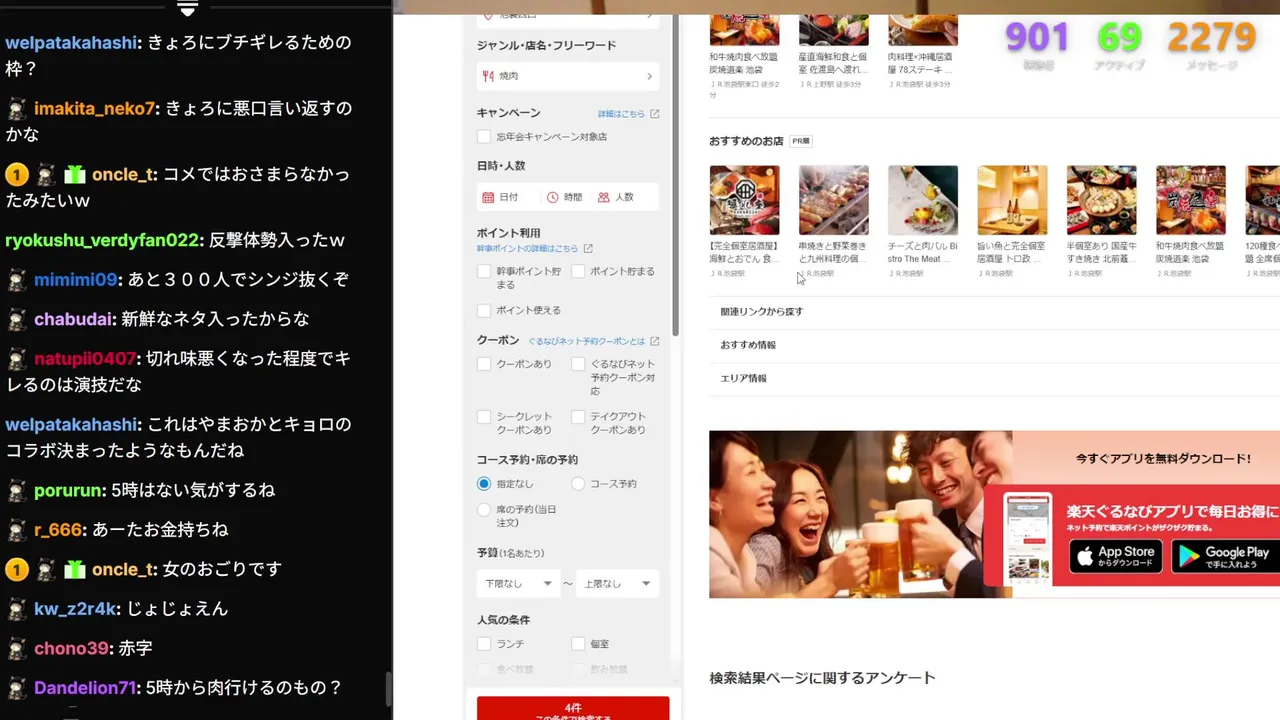Open the キャンペーン 詳細はこちら link
Viewport: 1280px width, 720px height.
tap(621, 114)
